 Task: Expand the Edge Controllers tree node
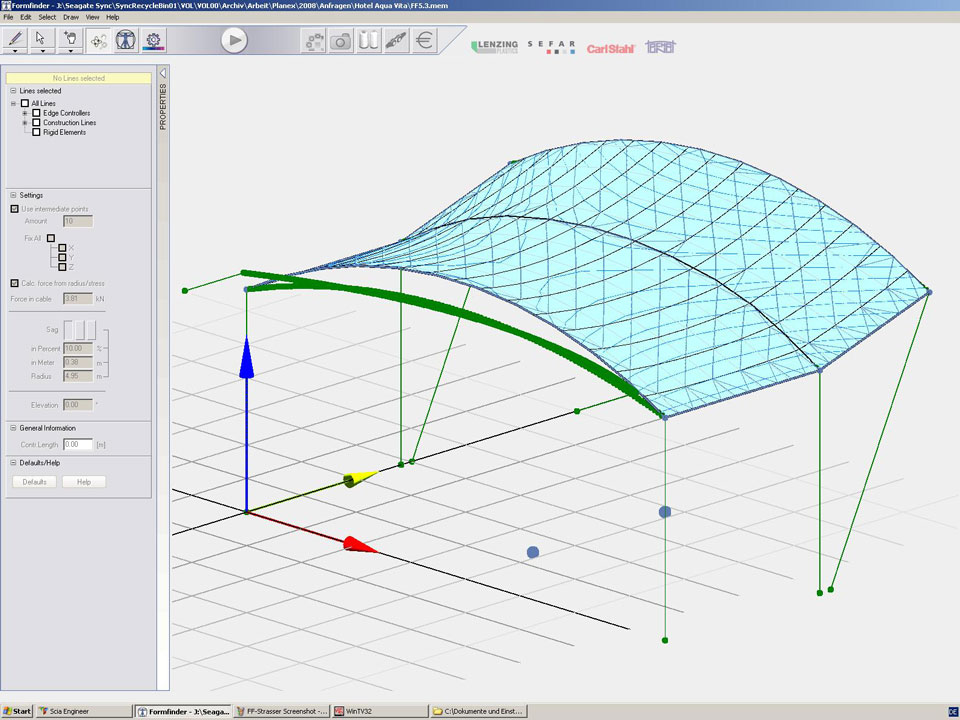pyautogui.click(x=25, y=113)
